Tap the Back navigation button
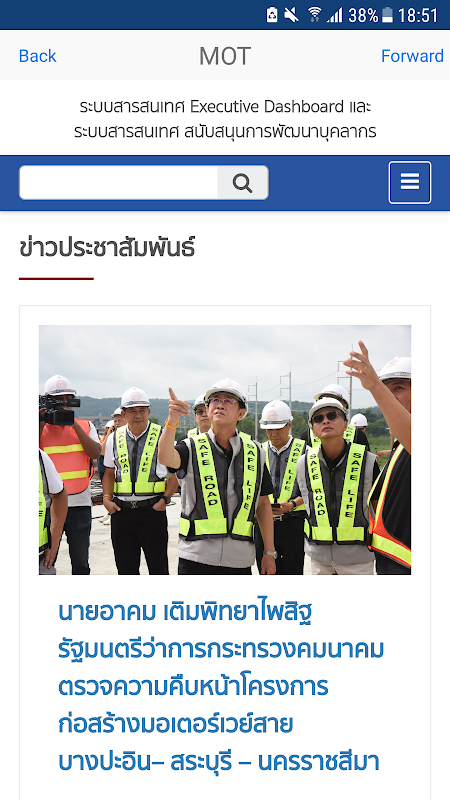Viewport: 450px width, 800px height. [37, 56]
